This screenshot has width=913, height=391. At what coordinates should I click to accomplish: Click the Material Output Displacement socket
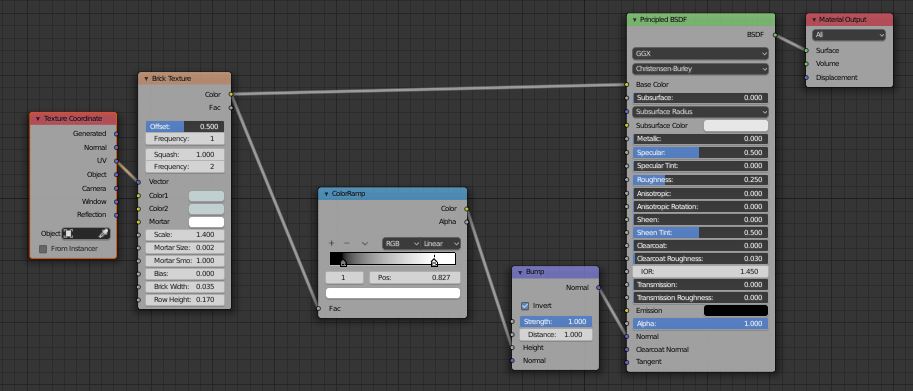tap(806, 77)
